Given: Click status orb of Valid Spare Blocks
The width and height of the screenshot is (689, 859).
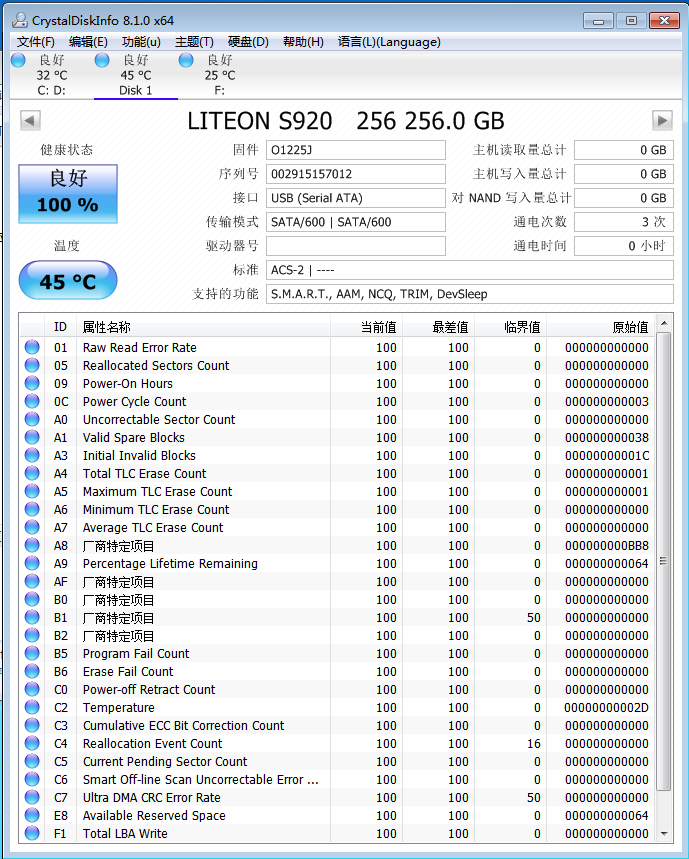Looking at the screenshot, I should coord(32,438).
